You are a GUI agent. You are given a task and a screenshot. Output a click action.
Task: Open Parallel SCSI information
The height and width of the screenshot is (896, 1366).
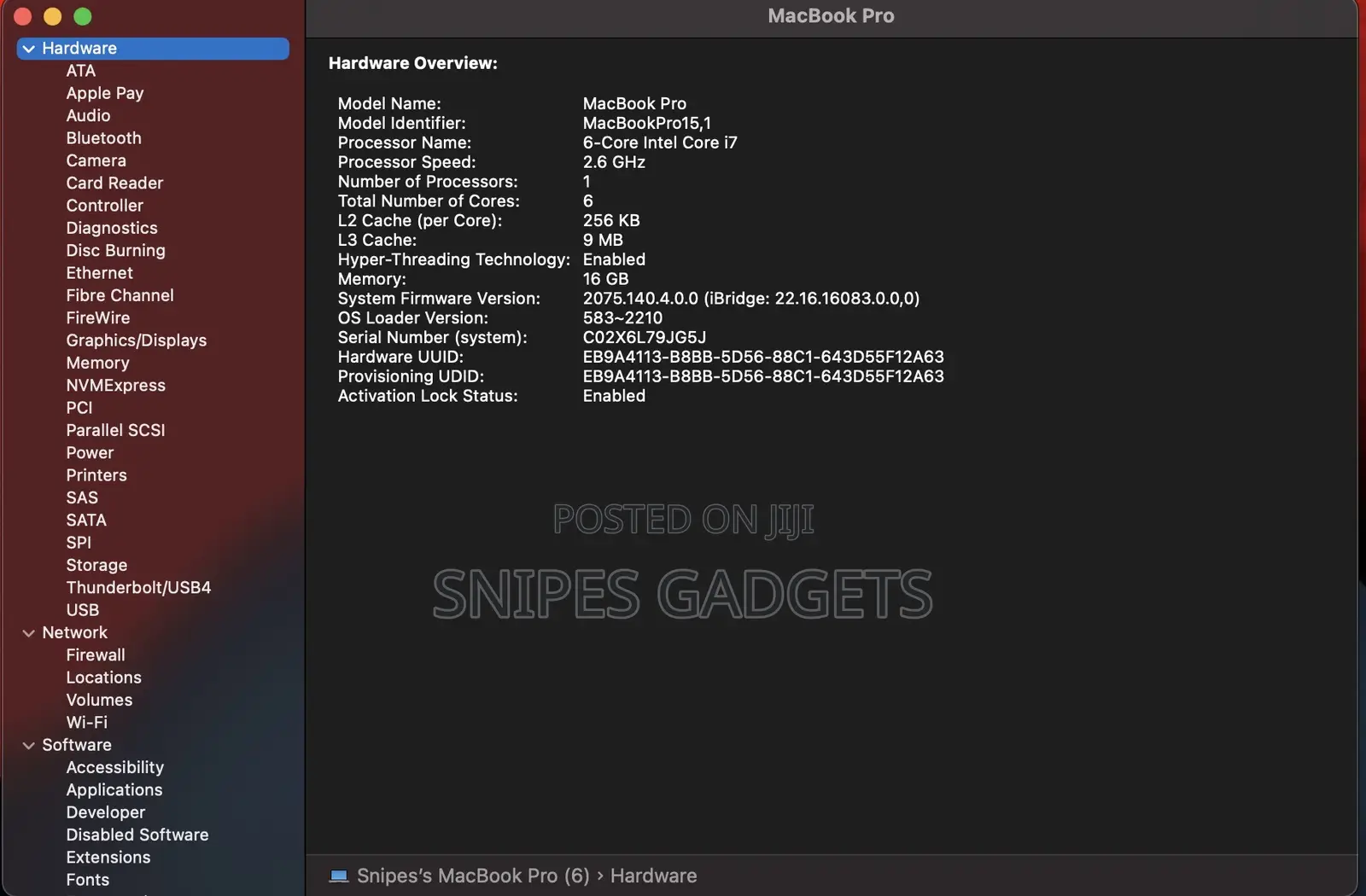click(116, 430)
